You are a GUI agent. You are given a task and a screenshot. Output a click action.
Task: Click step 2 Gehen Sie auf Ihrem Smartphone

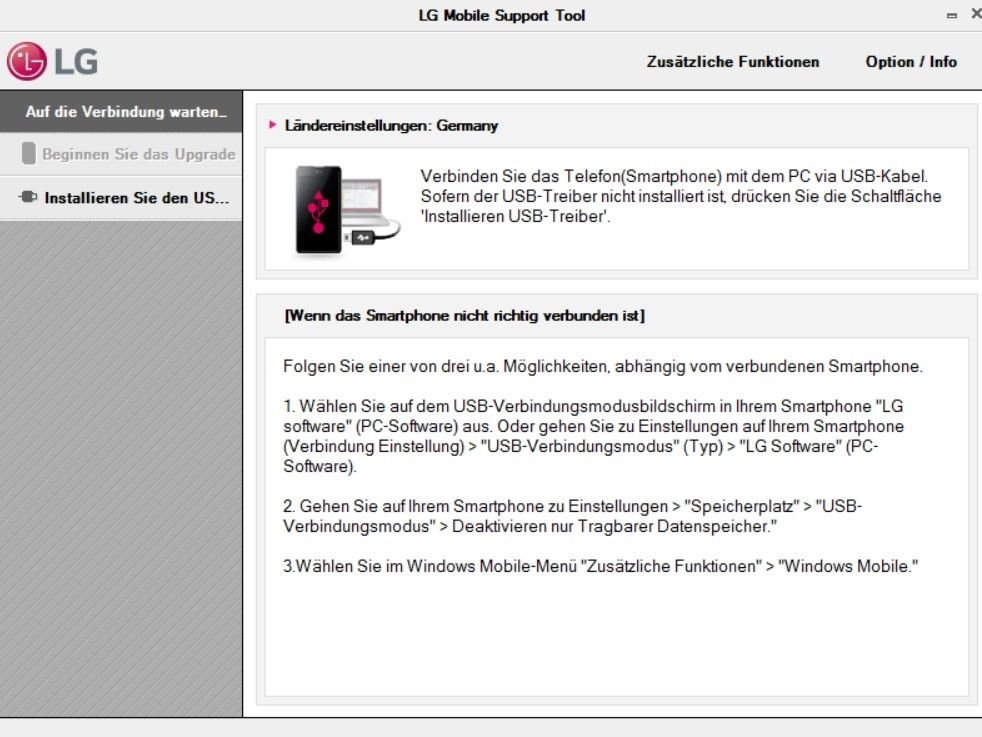[x=572, y=516]
